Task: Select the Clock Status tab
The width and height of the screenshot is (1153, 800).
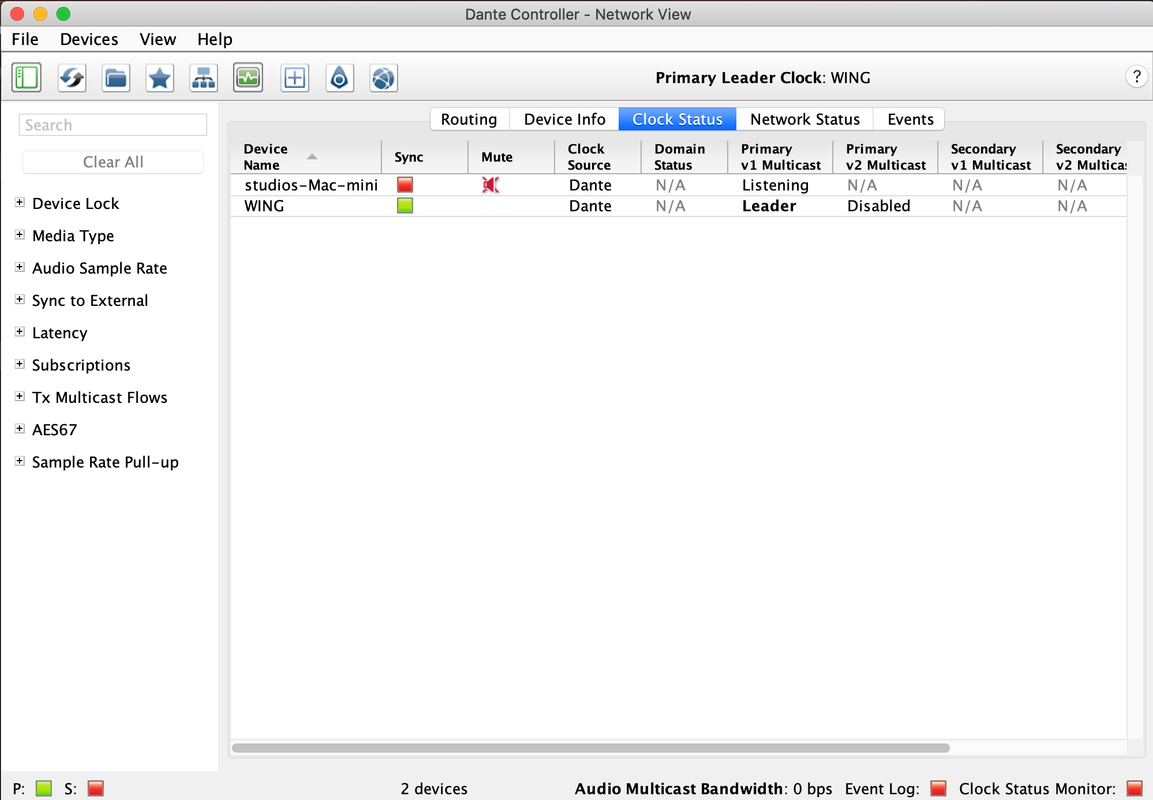Action: tap(677, 119)
